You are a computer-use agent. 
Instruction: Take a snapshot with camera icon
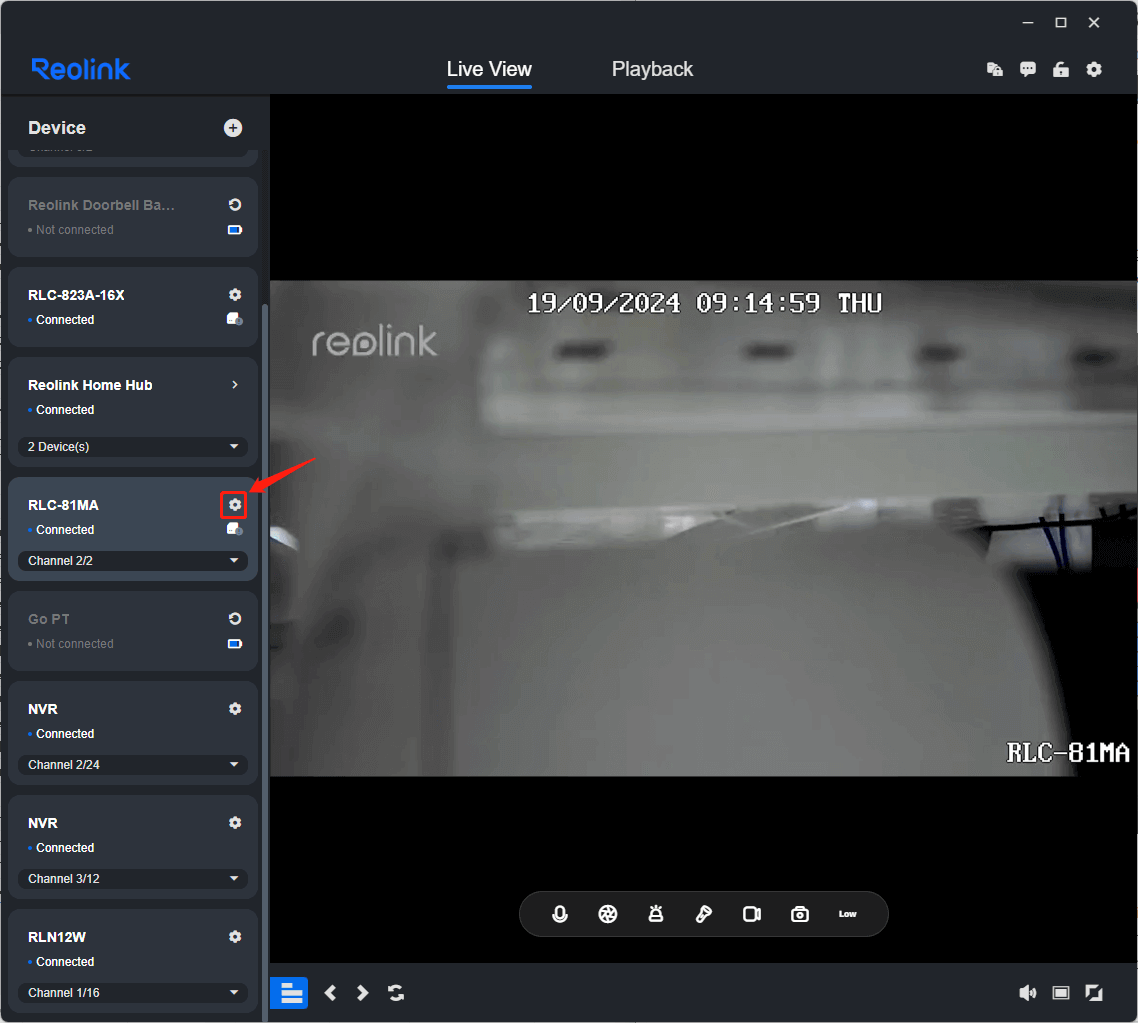(x=800, y=914)
